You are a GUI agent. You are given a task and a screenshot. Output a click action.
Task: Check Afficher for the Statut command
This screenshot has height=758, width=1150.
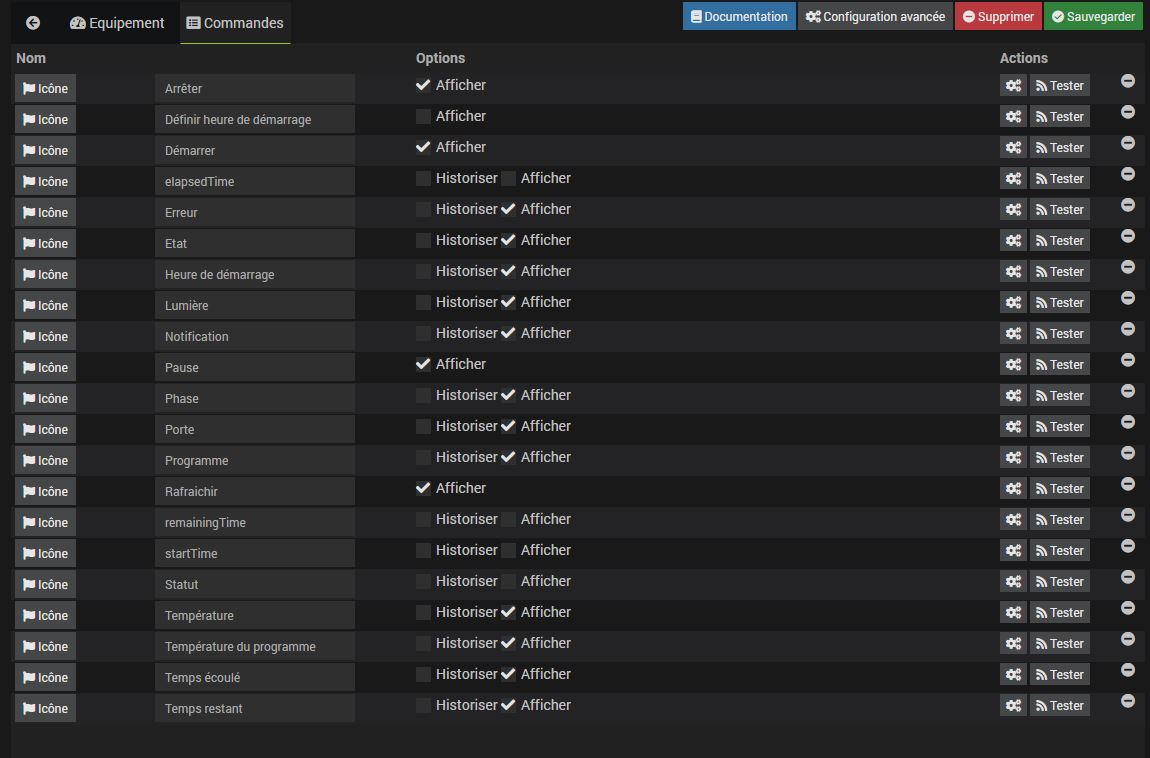(x=508, y=581)
